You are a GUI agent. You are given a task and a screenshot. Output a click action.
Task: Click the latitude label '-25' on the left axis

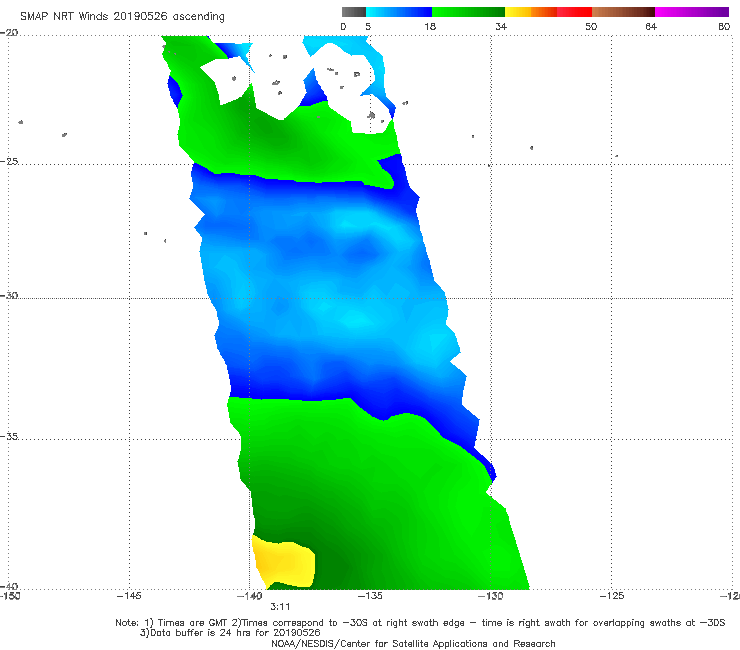tap(9, 161)
